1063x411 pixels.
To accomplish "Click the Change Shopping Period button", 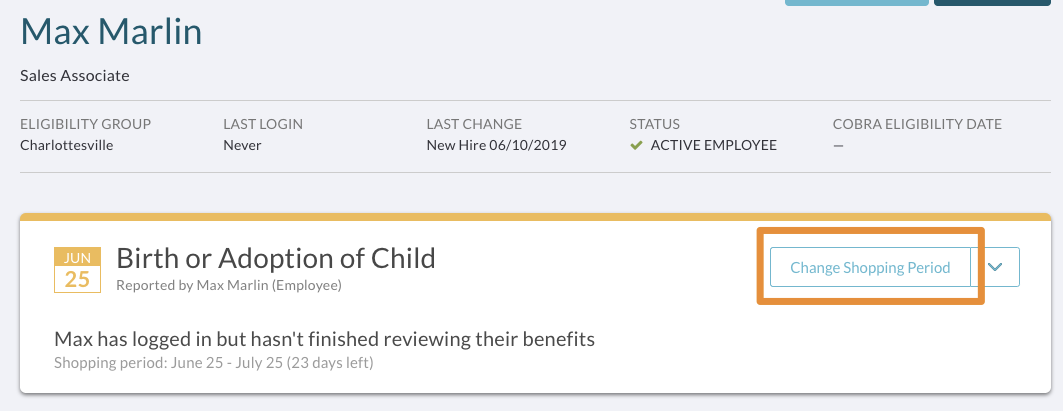I will (870, 267).
